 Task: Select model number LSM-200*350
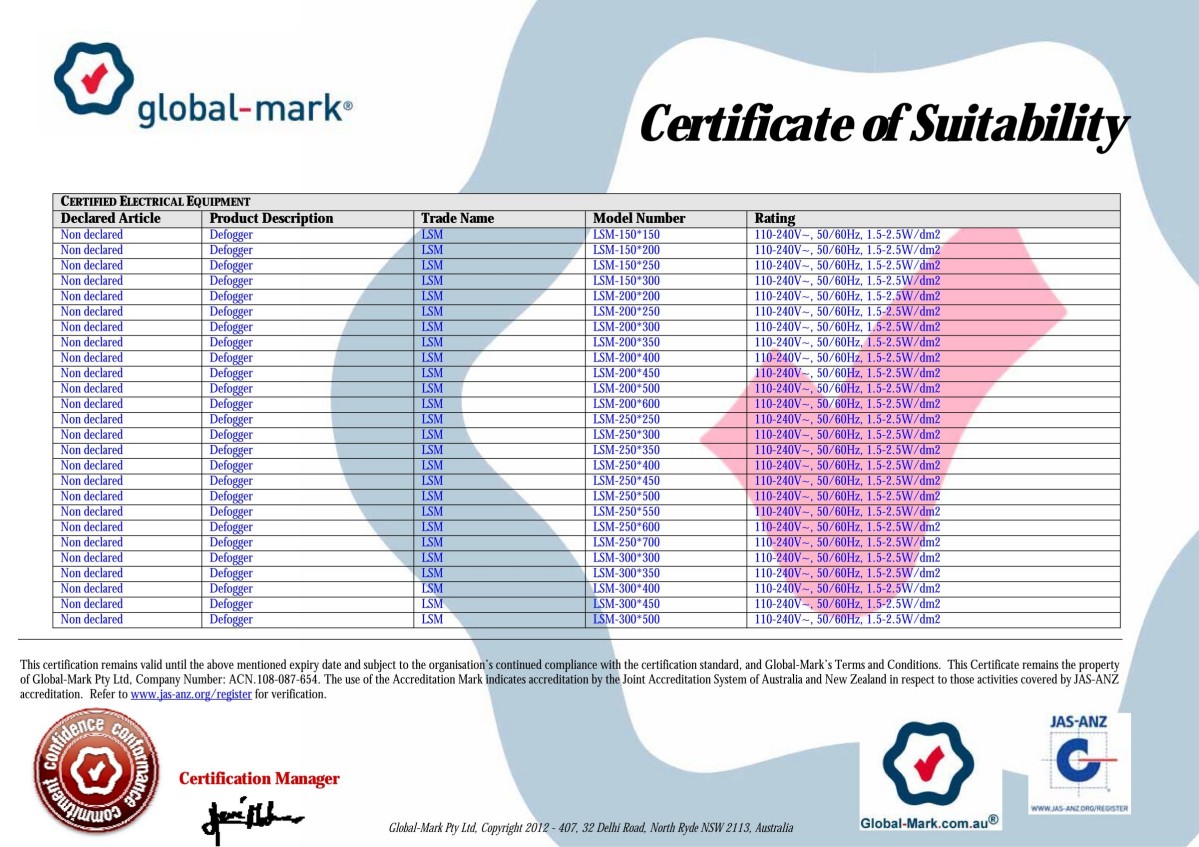click(x=626, y=342)
